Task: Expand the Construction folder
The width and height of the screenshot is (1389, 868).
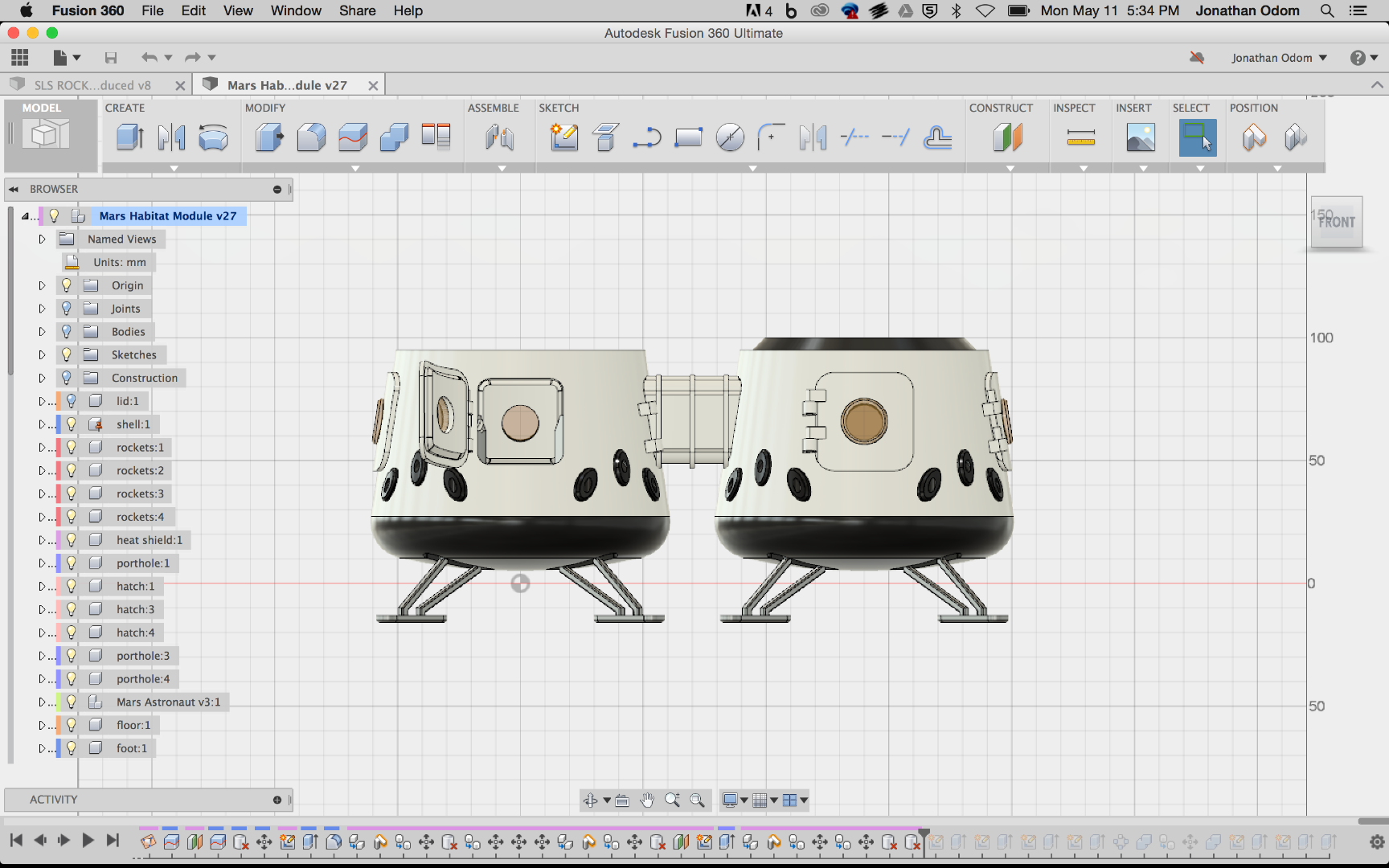Action: click(x=43, y=378)
